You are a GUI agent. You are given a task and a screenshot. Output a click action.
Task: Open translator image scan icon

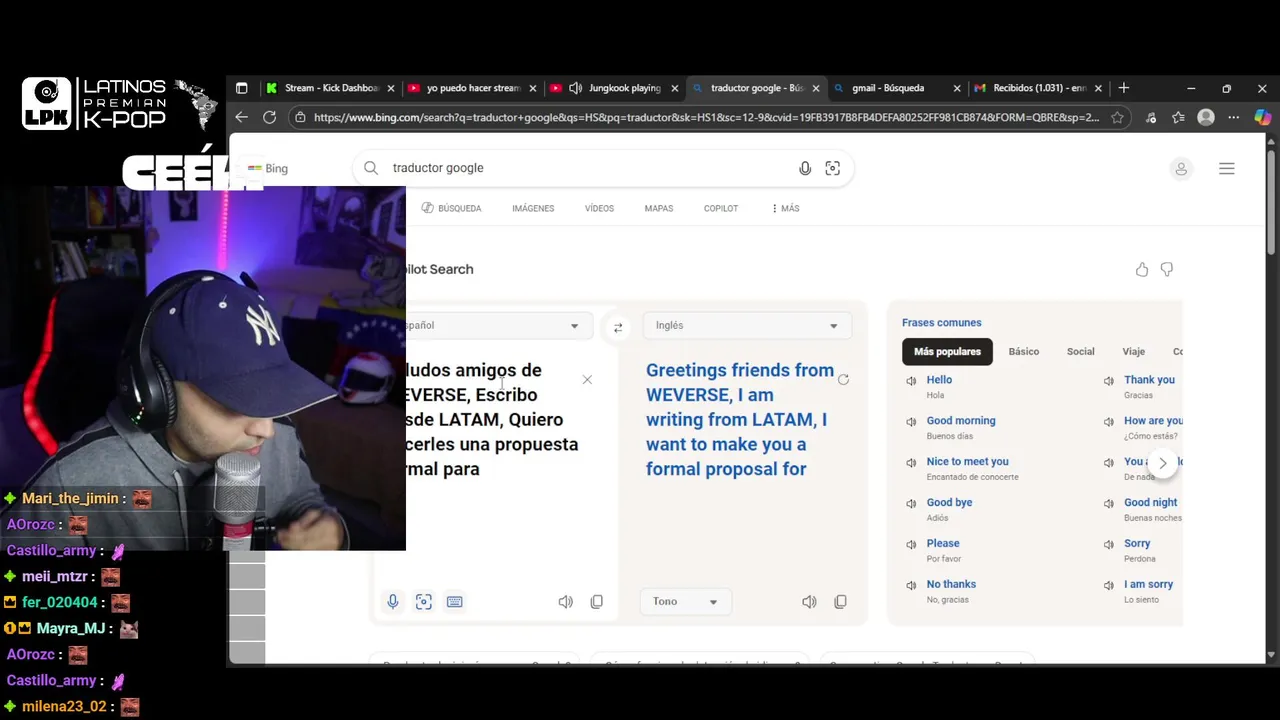[x=424, y=601]
